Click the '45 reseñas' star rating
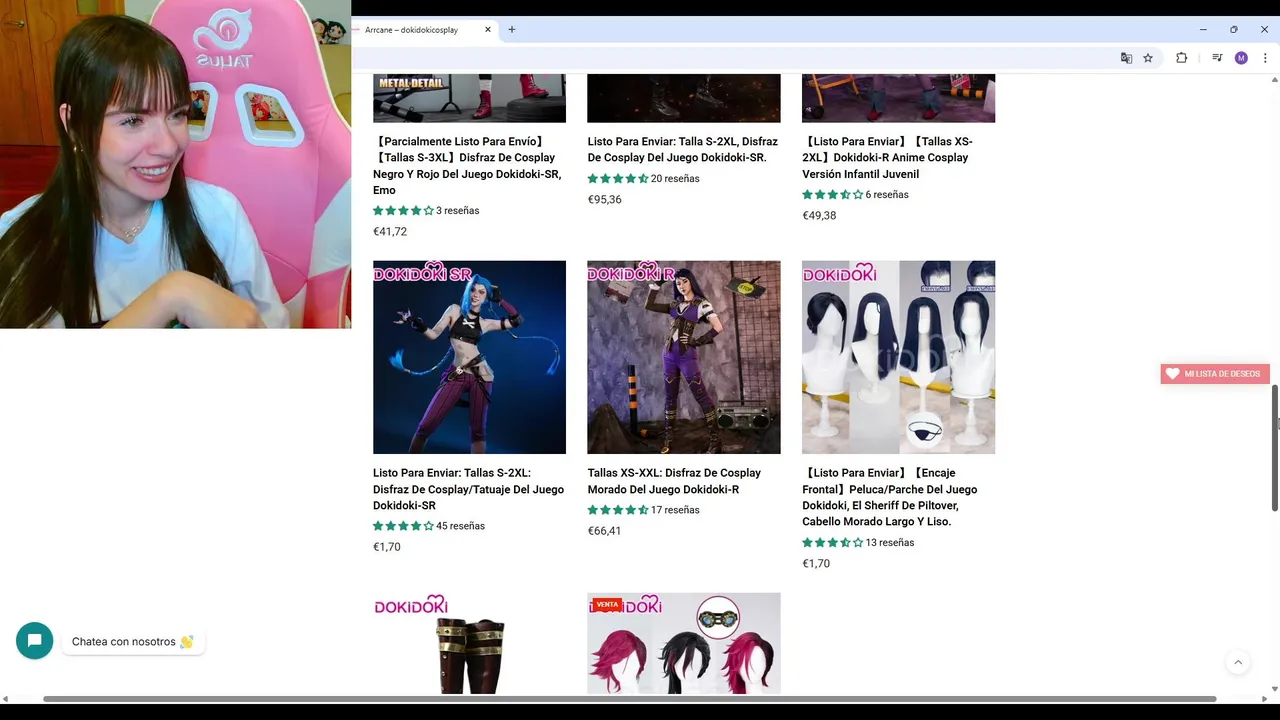Image resolution: width=1280 pixels, height=720 pixels. click(429, 526)
